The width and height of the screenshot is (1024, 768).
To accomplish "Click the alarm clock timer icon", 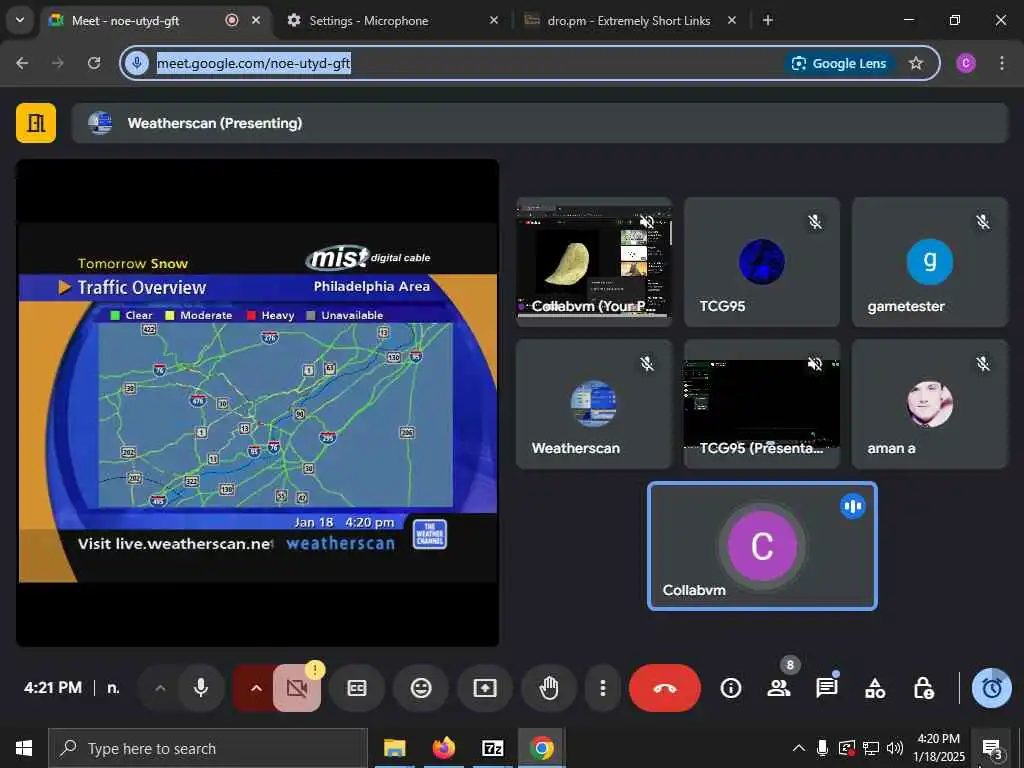I will (x=992, y=688).
